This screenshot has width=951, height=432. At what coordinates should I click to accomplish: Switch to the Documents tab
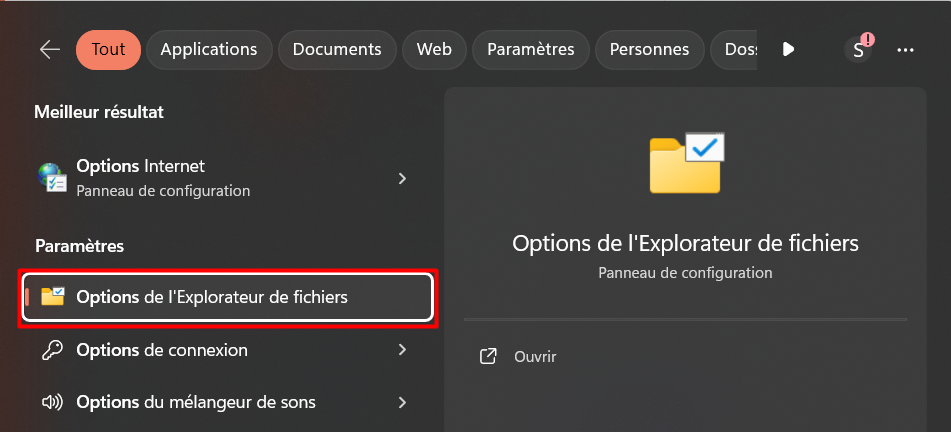pyautogui.click(x=337, y=49)
